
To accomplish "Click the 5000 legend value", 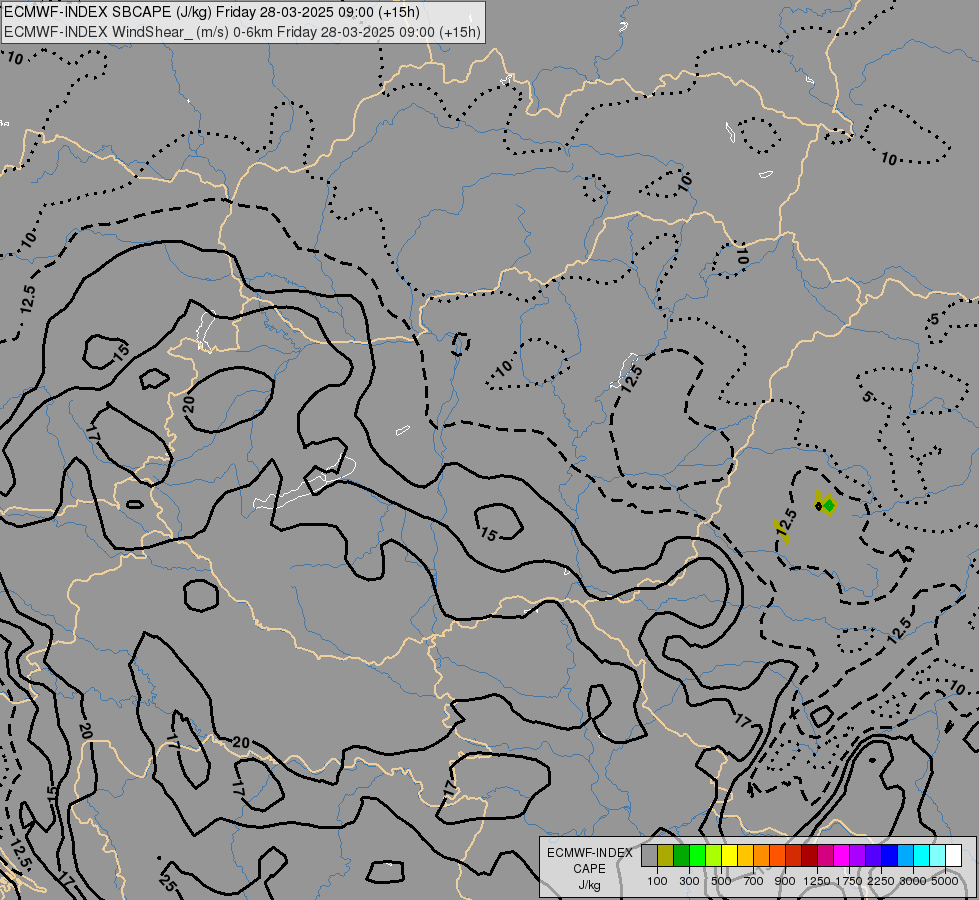I will click(x=945, y=881).
